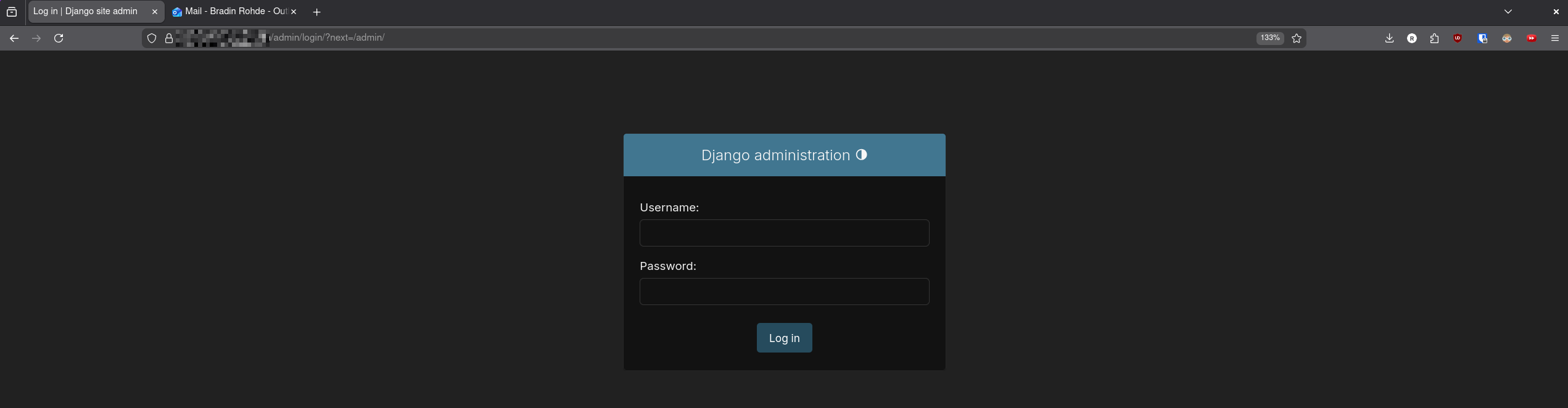The height and width of the screenshot is (408, 1568).
Task: Close the Outlook Mail tab
Action: (294, 12)
